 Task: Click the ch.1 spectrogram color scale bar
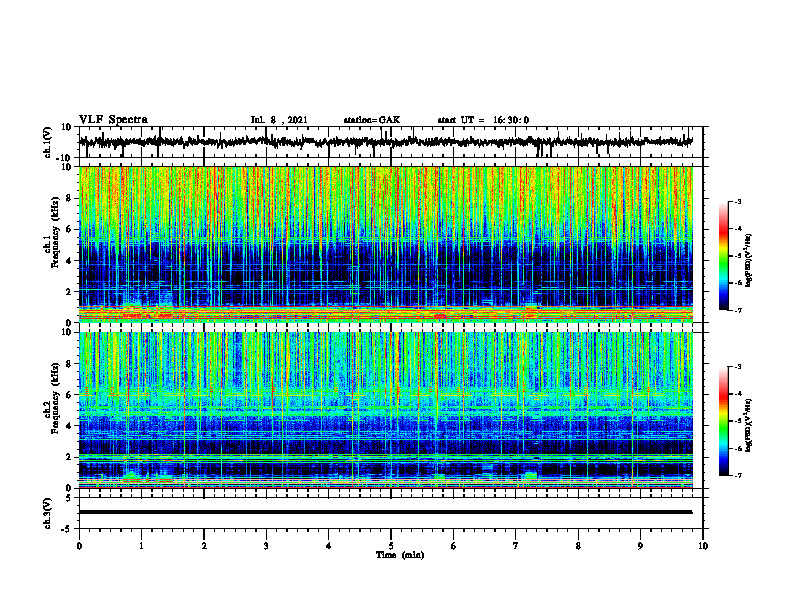[724, 256]
